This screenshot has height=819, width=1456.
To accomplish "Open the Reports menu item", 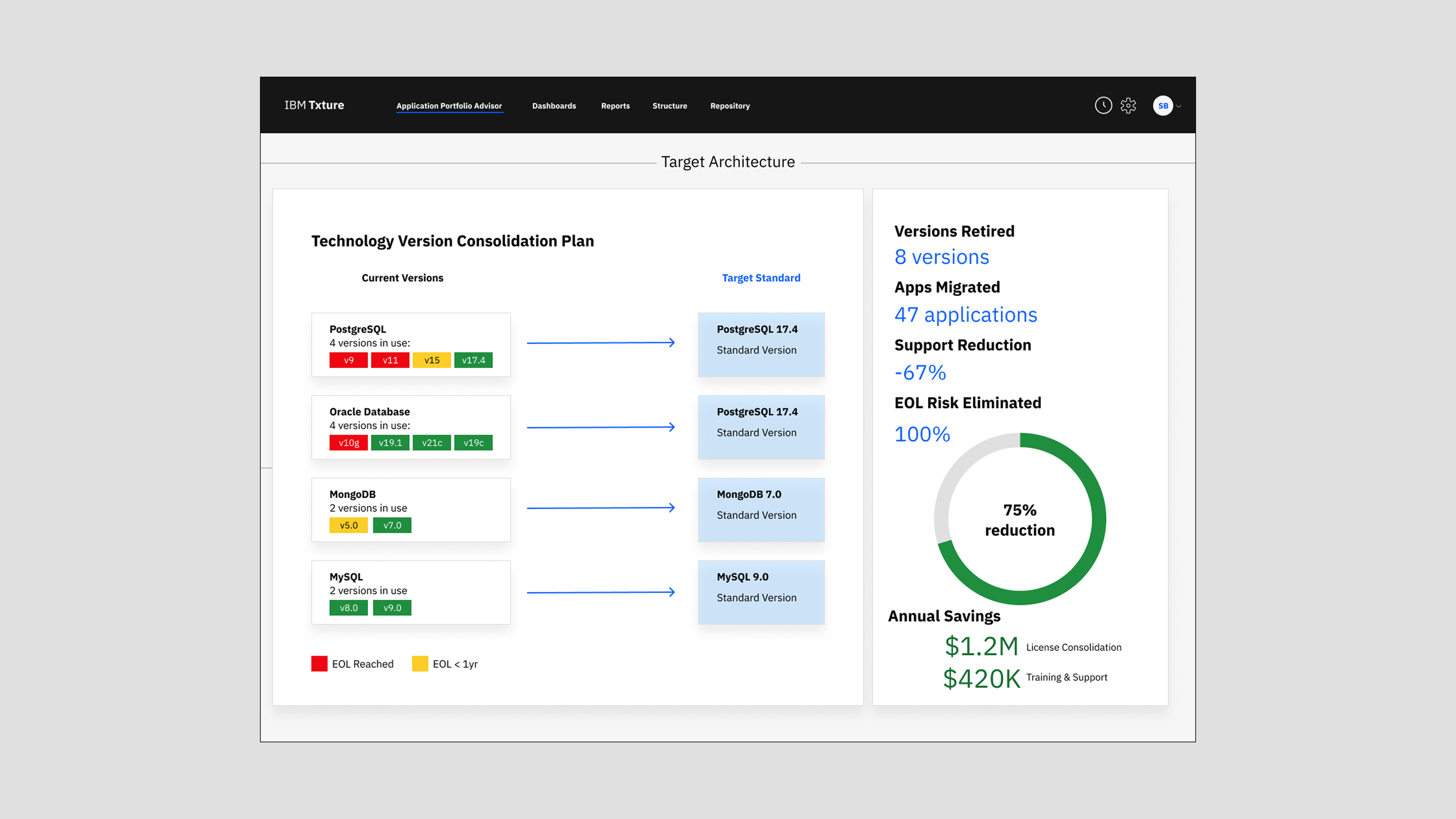I will (x=615, y=106).
